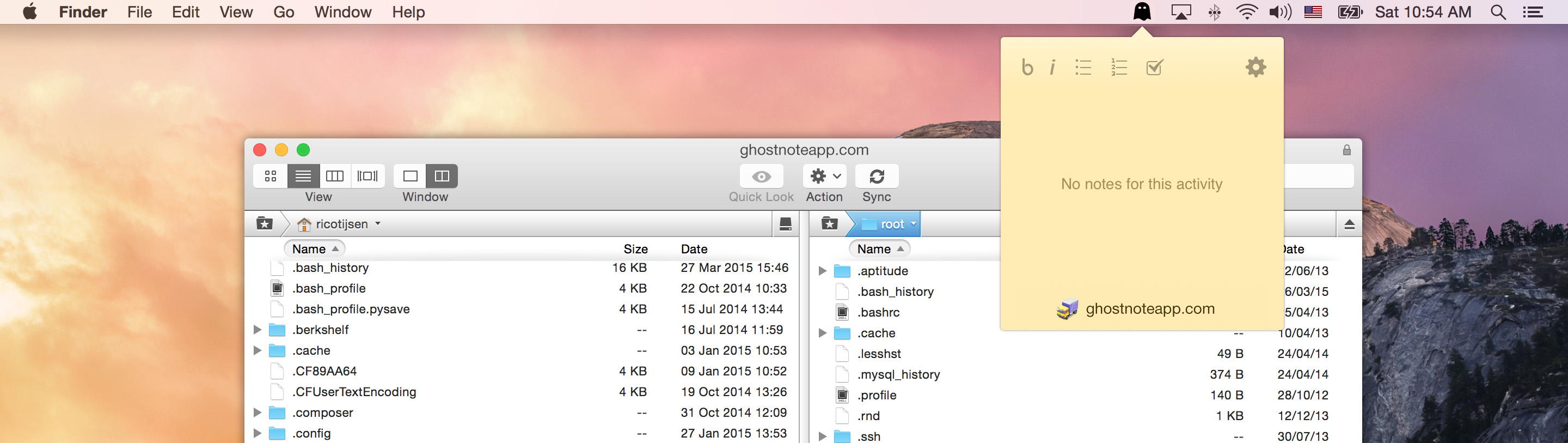The height and width of the screenshot is (443, 1568).
Task: Sort left pane by Size column
Action: 635,249
